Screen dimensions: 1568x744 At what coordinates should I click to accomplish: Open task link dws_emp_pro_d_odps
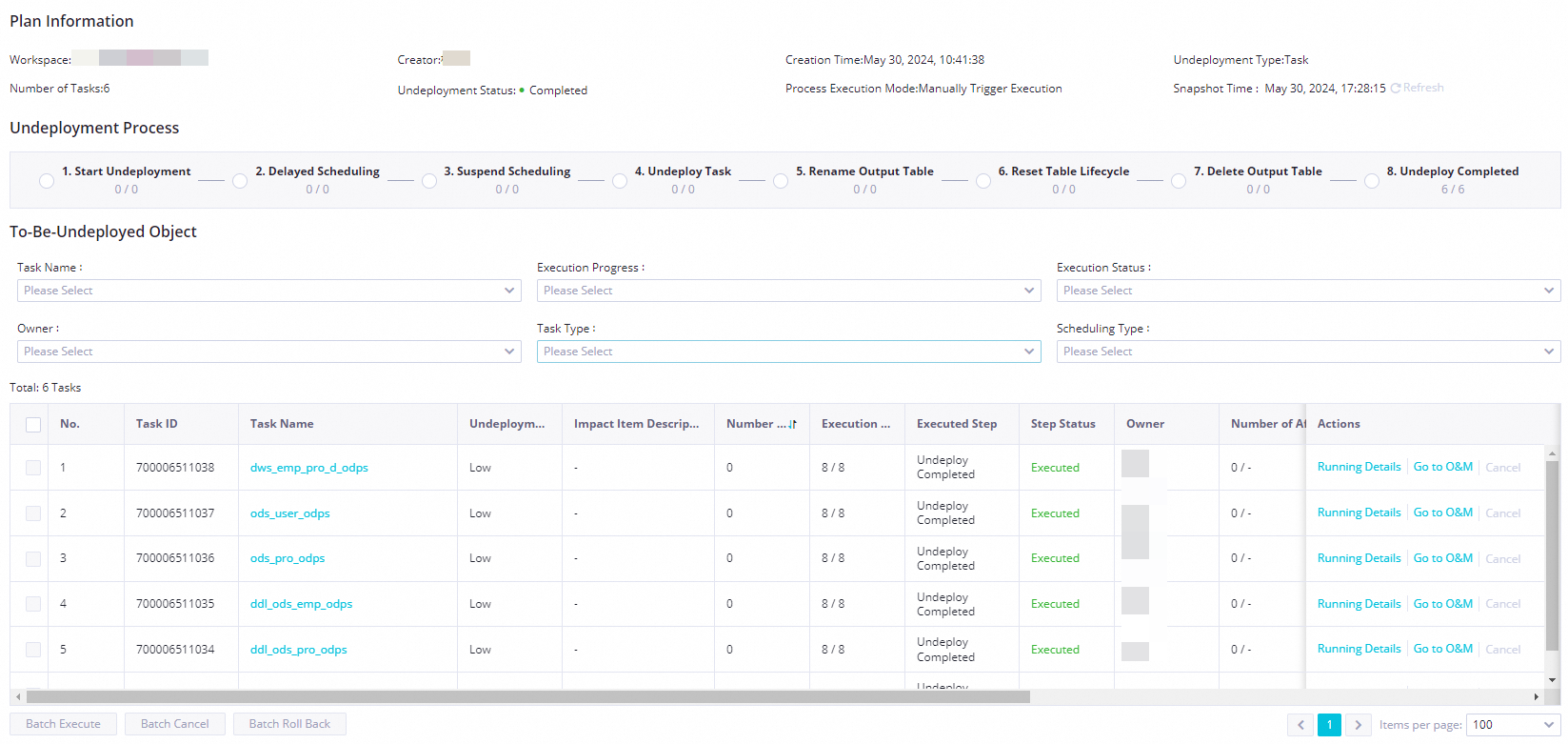(x=309, y=468)
